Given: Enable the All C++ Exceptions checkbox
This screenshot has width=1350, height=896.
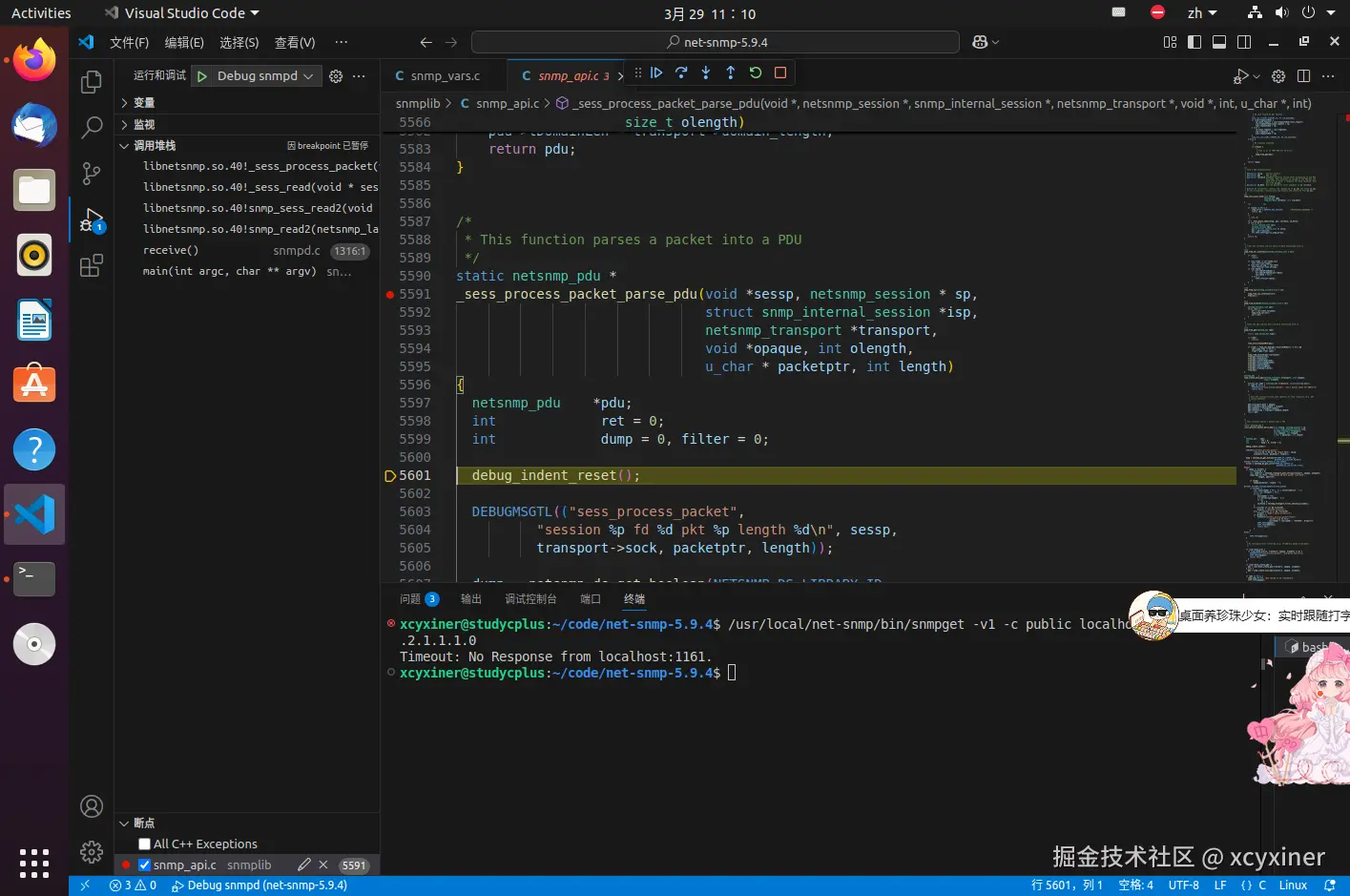Looking at the screenshot, I should 145,844.
